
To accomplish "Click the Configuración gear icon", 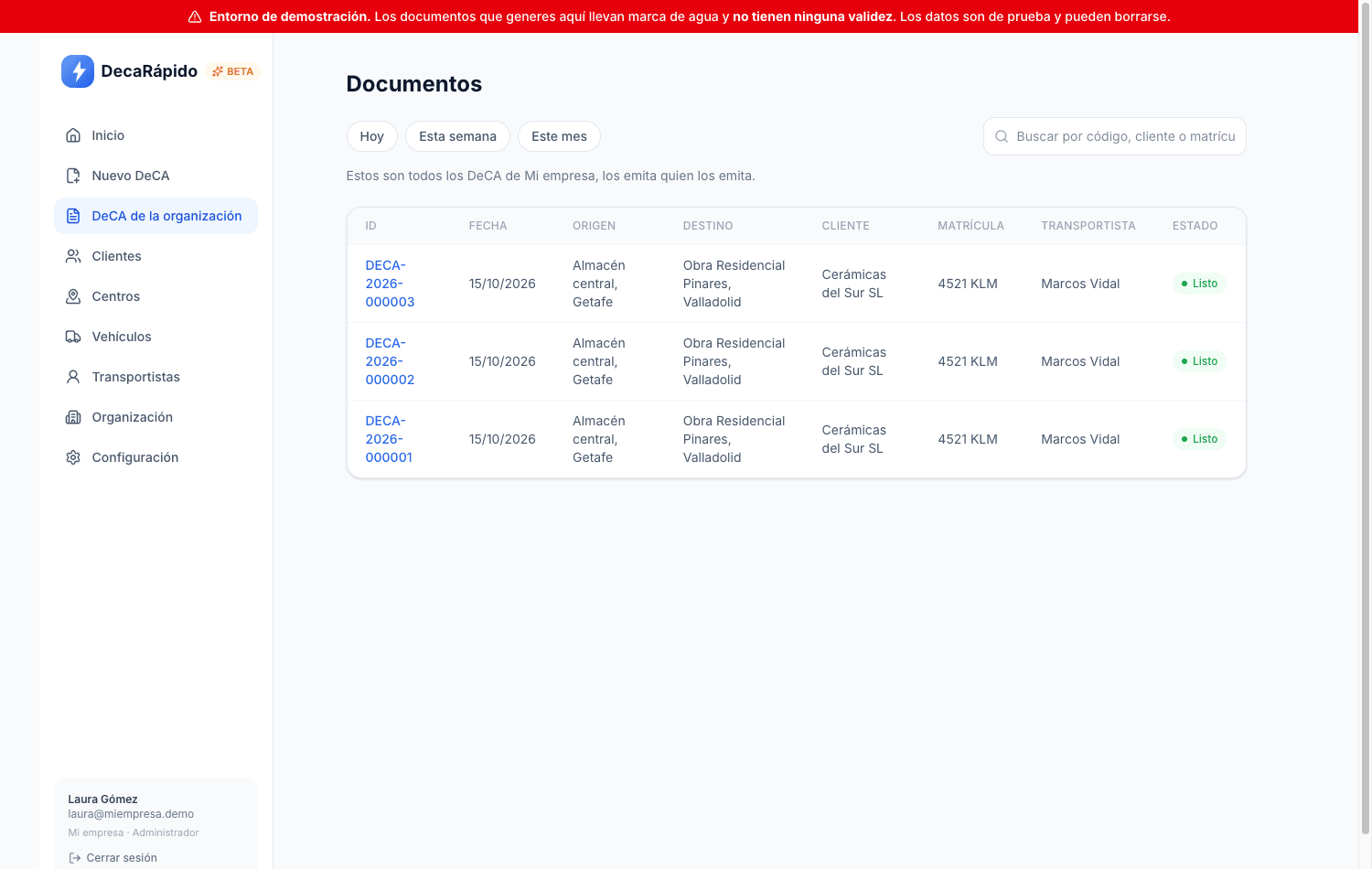I will click(73, 457).
